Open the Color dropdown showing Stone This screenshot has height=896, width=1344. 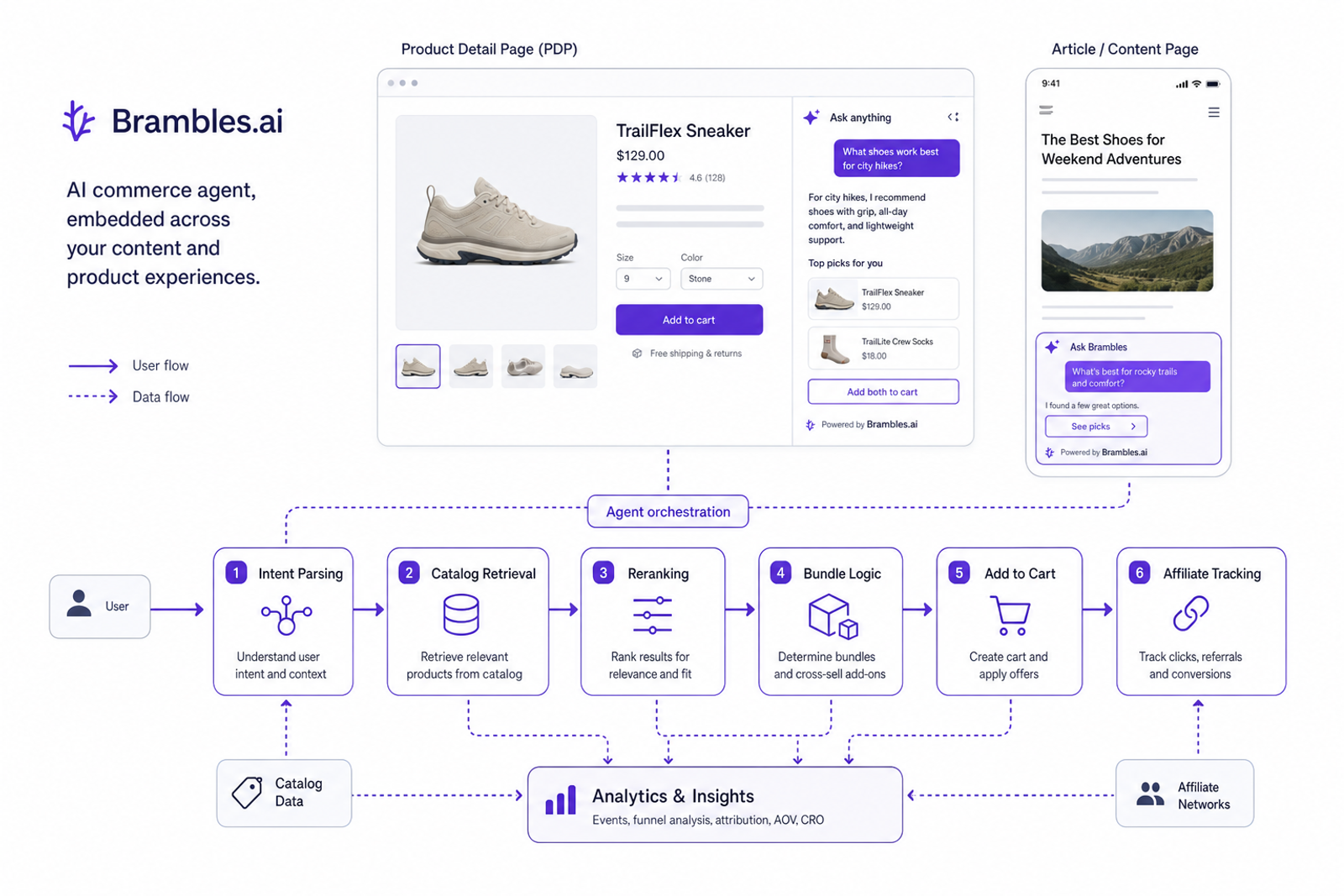point(722,279)
